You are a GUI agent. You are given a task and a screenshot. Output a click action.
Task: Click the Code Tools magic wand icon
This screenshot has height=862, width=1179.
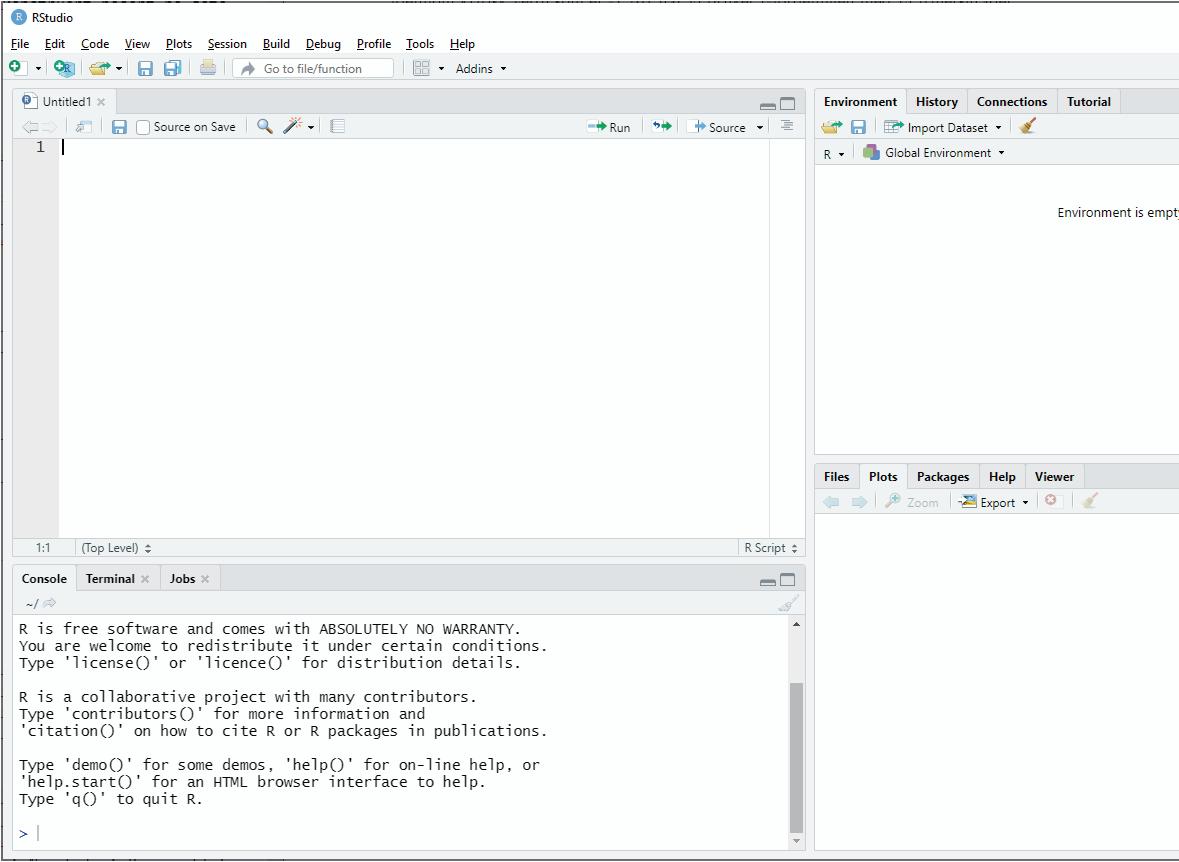pyautogui.click(x=292, y=126)
